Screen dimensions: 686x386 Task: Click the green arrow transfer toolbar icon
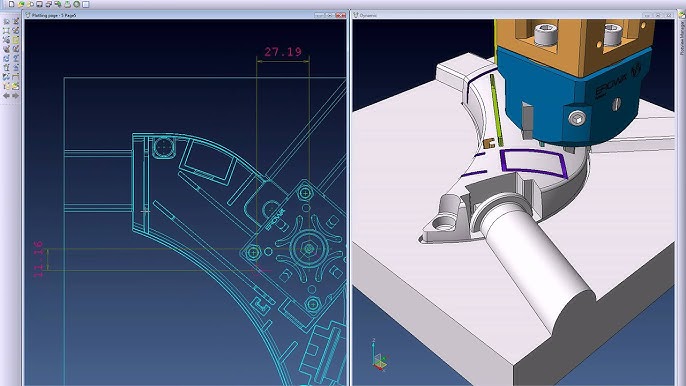coord(58,4)
